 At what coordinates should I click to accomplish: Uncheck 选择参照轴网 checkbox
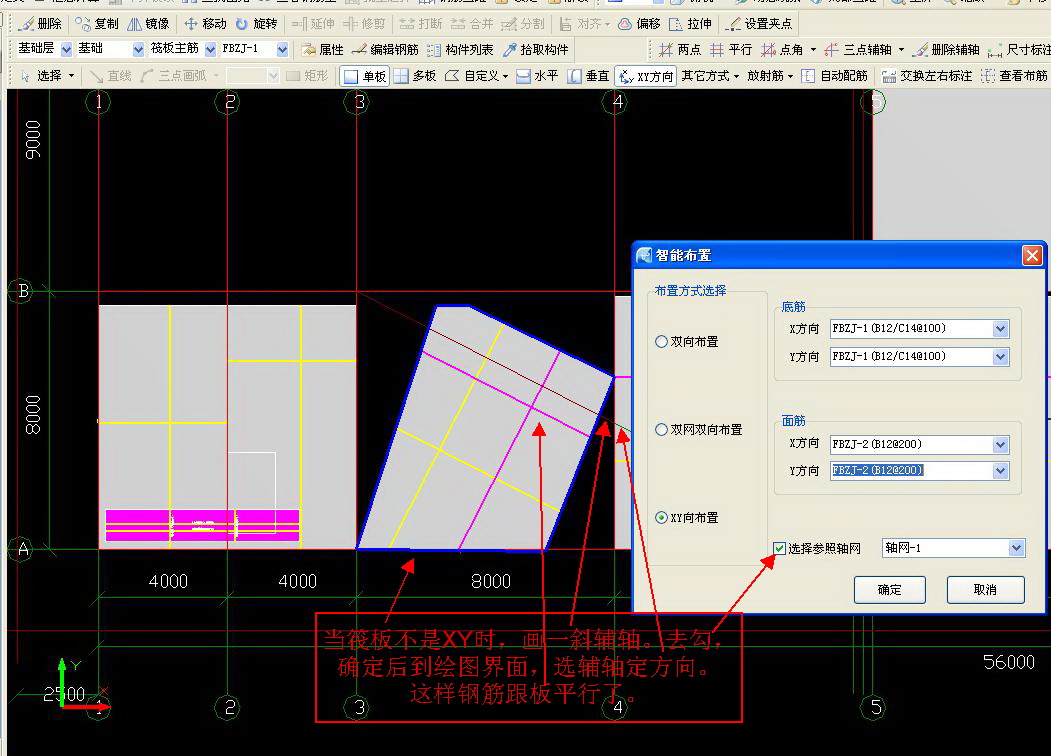click(779, 548)
